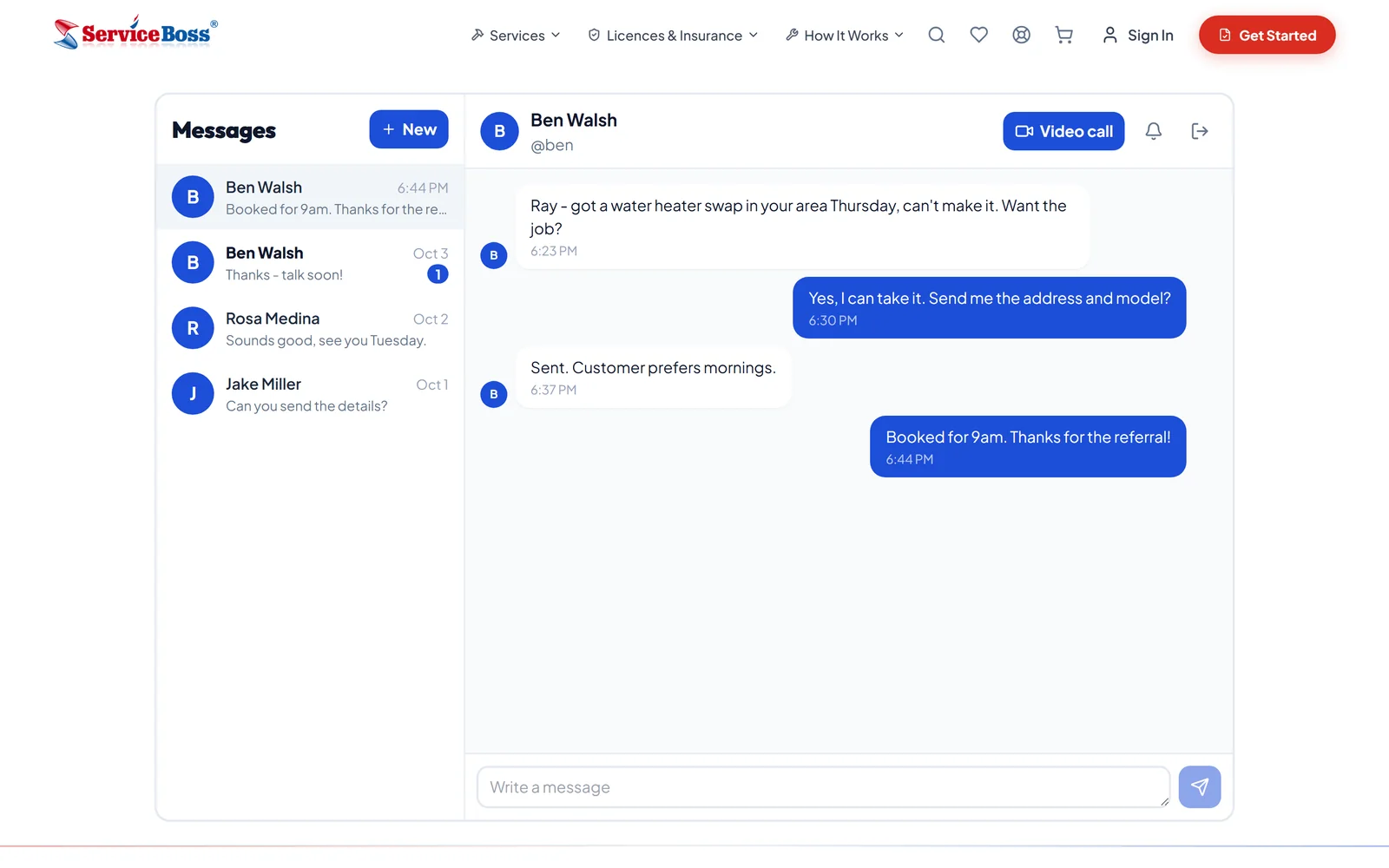Open Ben Walsh conversation from Oct 3
The width and height of the screenshot is (1389, 868).
(310, 263)
